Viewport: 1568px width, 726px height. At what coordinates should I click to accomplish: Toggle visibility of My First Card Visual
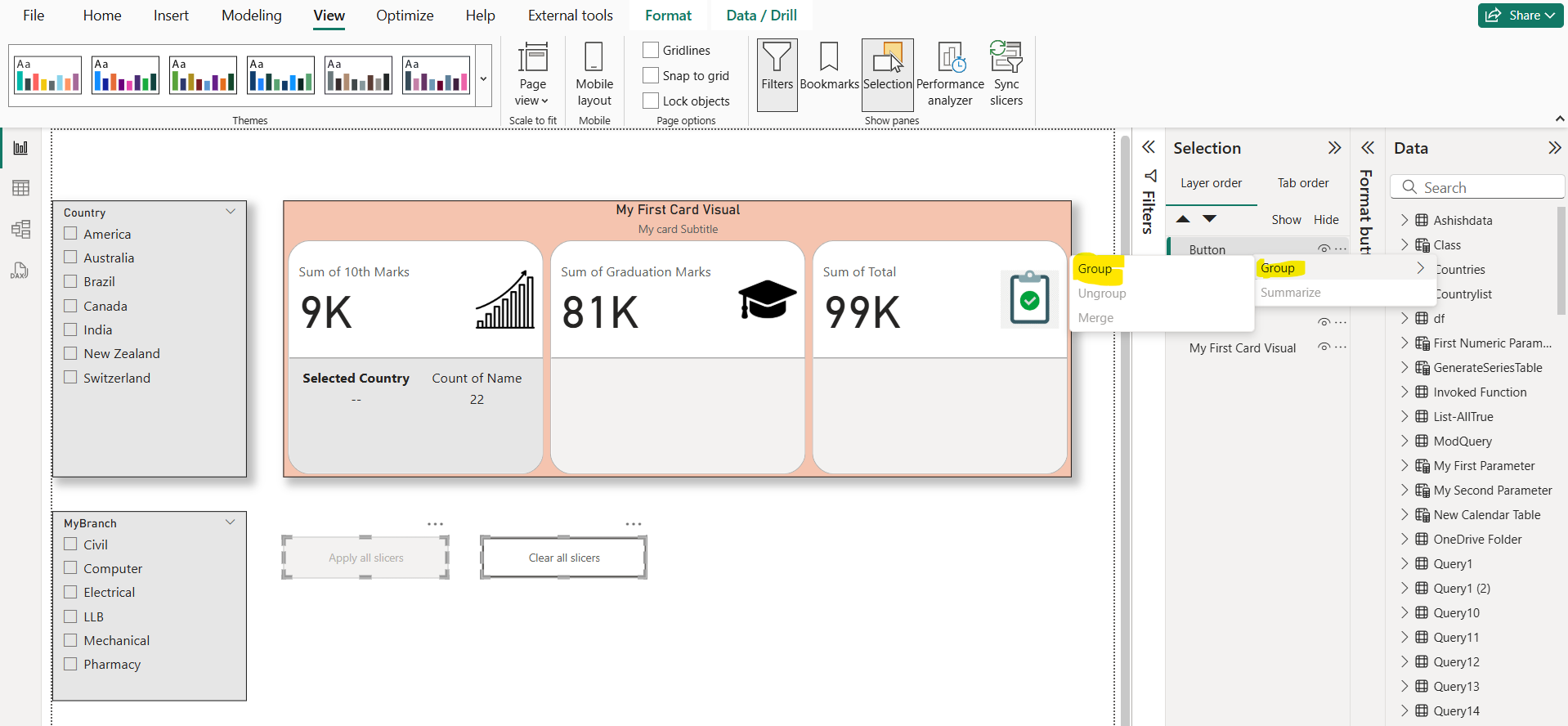coord(1324,347)
